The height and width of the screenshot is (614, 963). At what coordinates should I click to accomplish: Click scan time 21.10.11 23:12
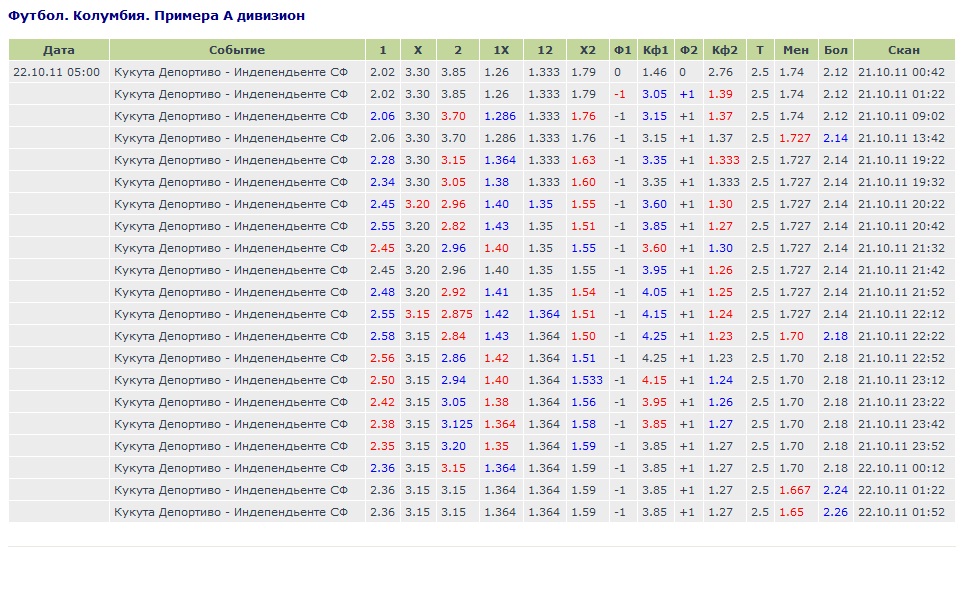tap(902, 380)
